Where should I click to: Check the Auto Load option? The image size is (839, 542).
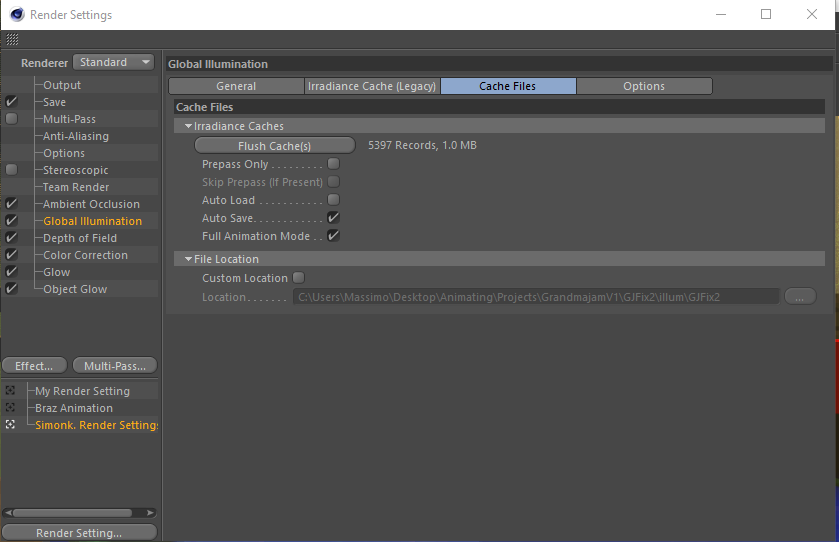[333, 200]
